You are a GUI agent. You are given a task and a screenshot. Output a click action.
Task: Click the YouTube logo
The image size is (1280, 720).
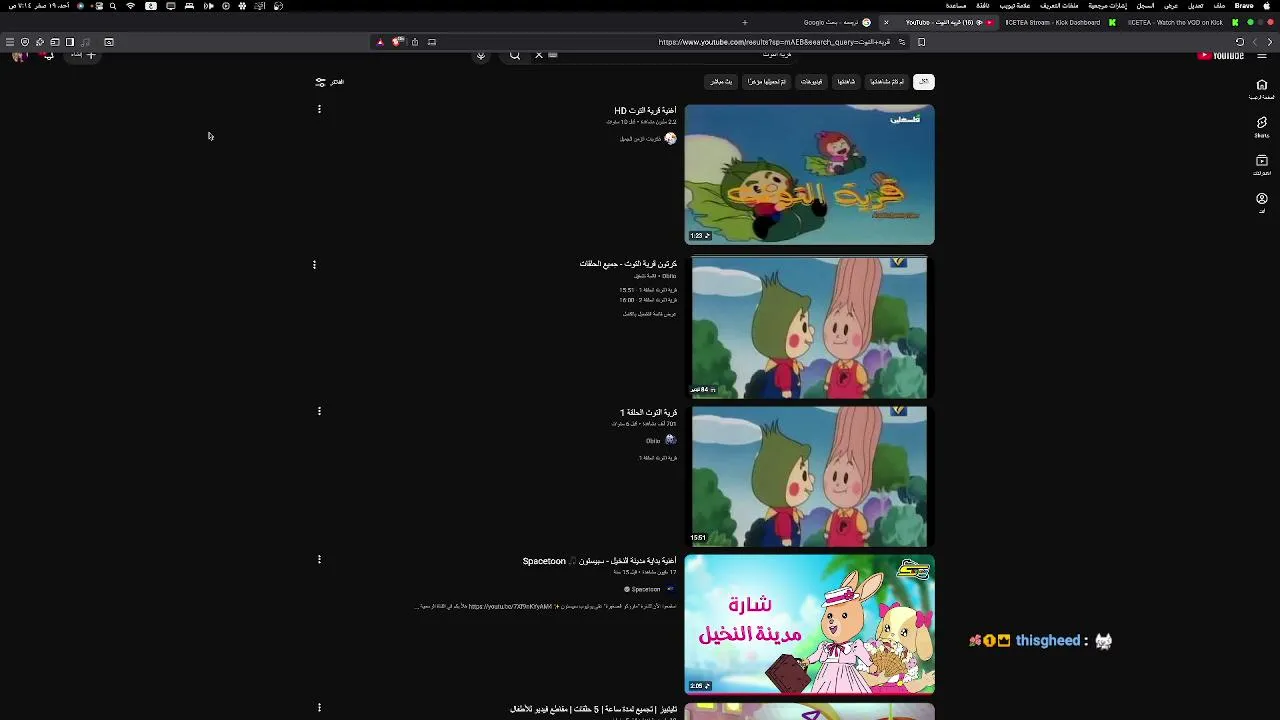point(1221,56)
